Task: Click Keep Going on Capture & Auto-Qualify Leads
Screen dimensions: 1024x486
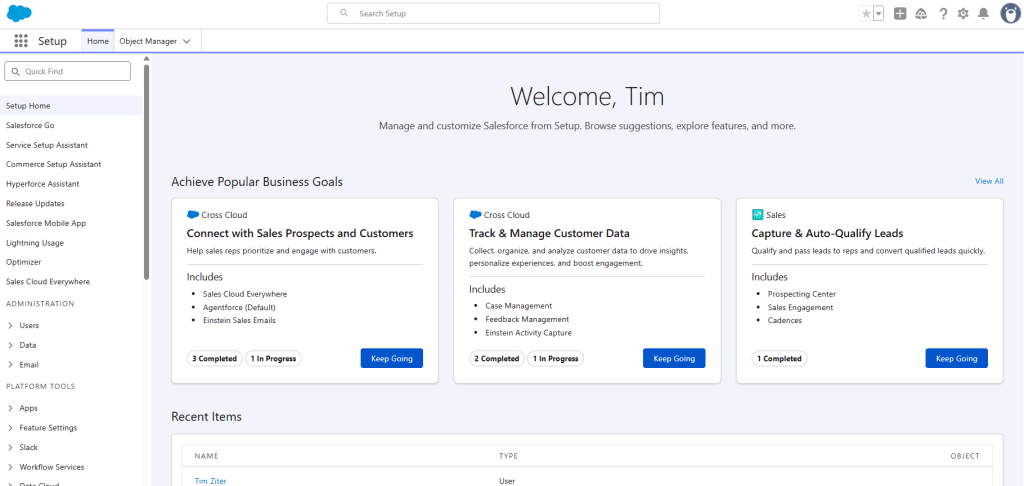Action: click(956, 358)
